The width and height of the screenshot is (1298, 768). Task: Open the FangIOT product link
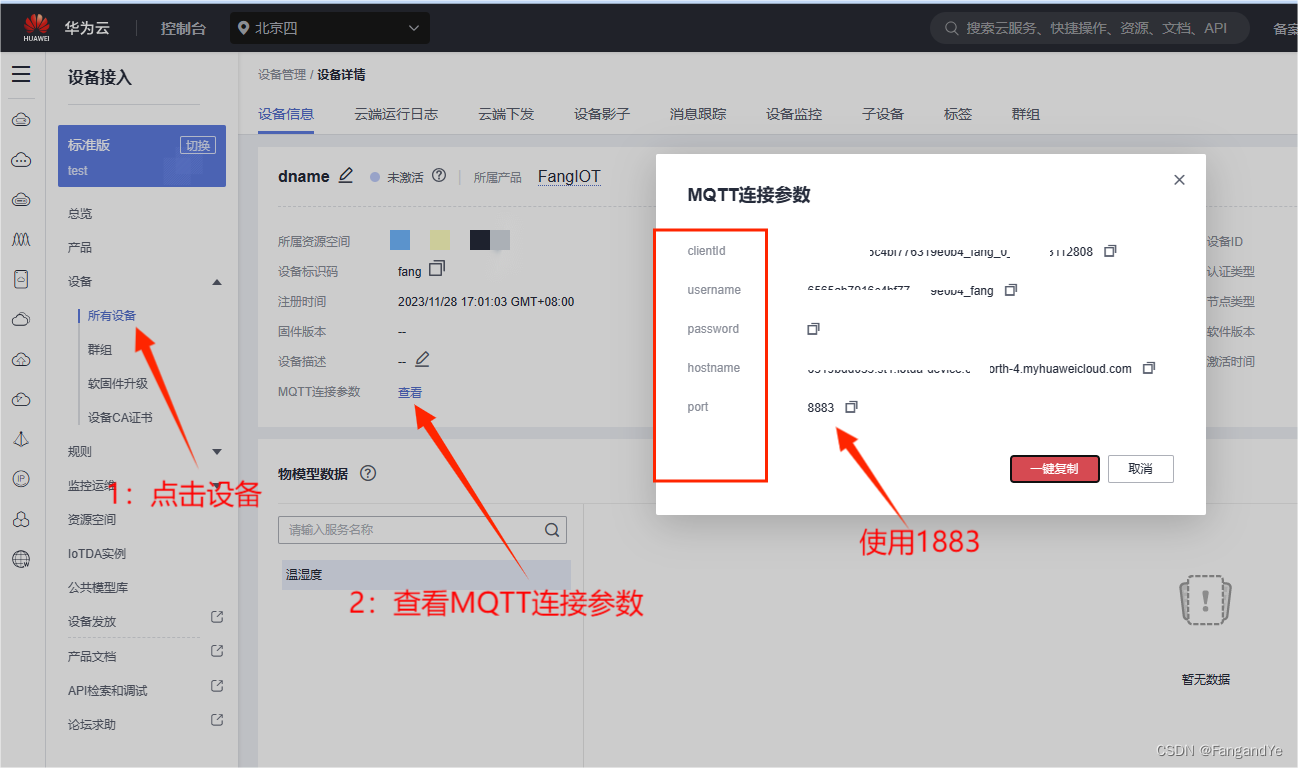click(569, 177)
